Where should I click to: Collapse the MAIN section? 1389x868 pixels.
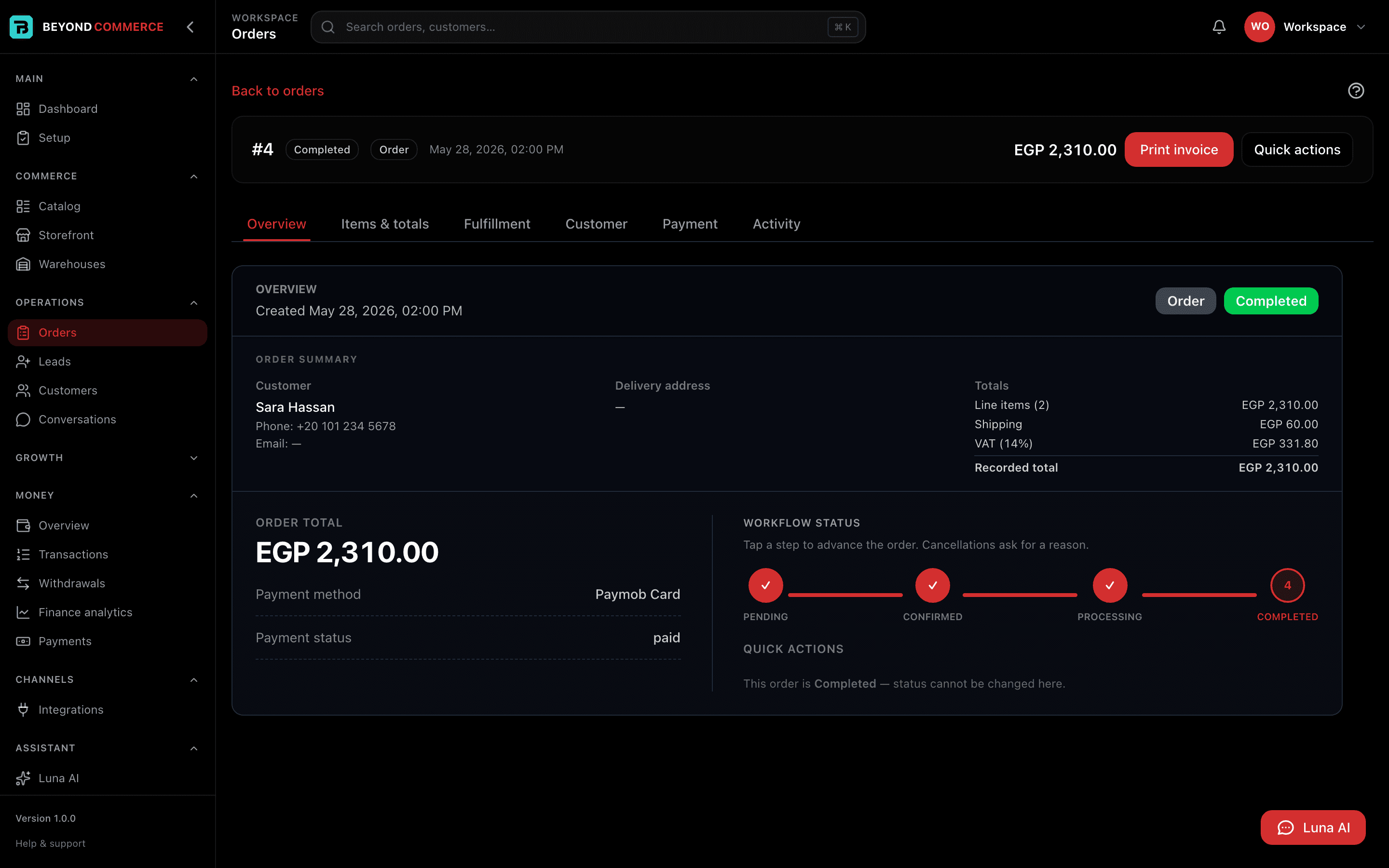(194, 79)
